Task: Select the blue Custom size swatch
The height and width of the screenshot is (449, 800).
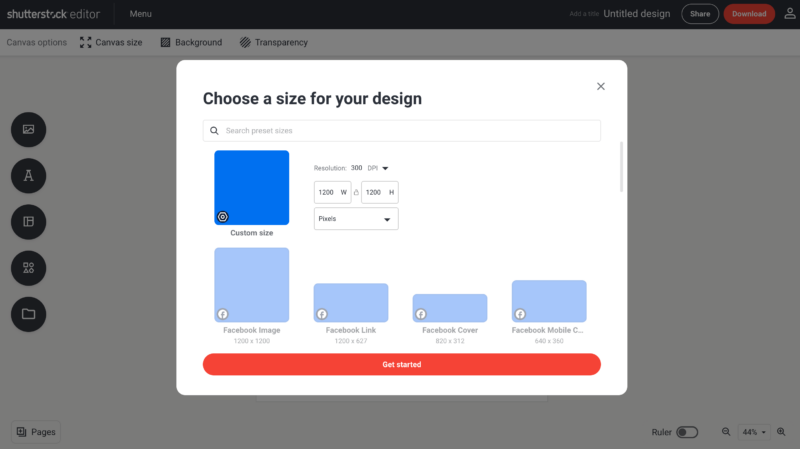Action: point(251,187)
